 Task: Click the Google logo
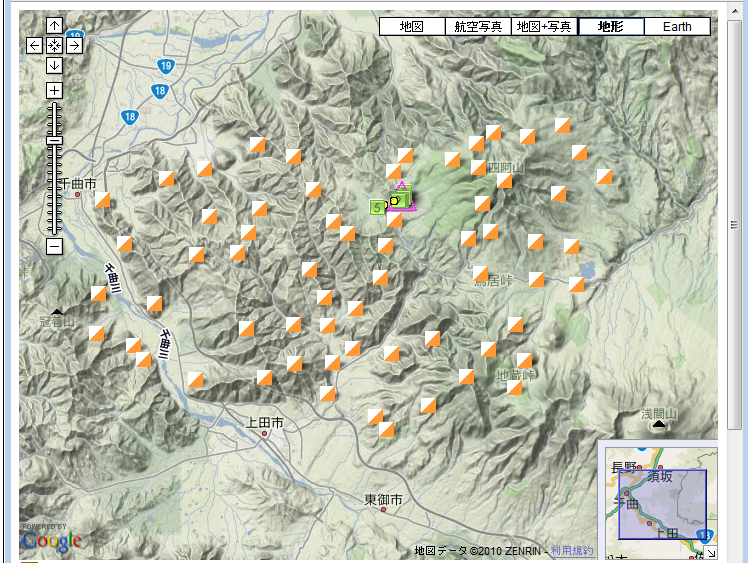pyautogui.click(x=51, y=541)
